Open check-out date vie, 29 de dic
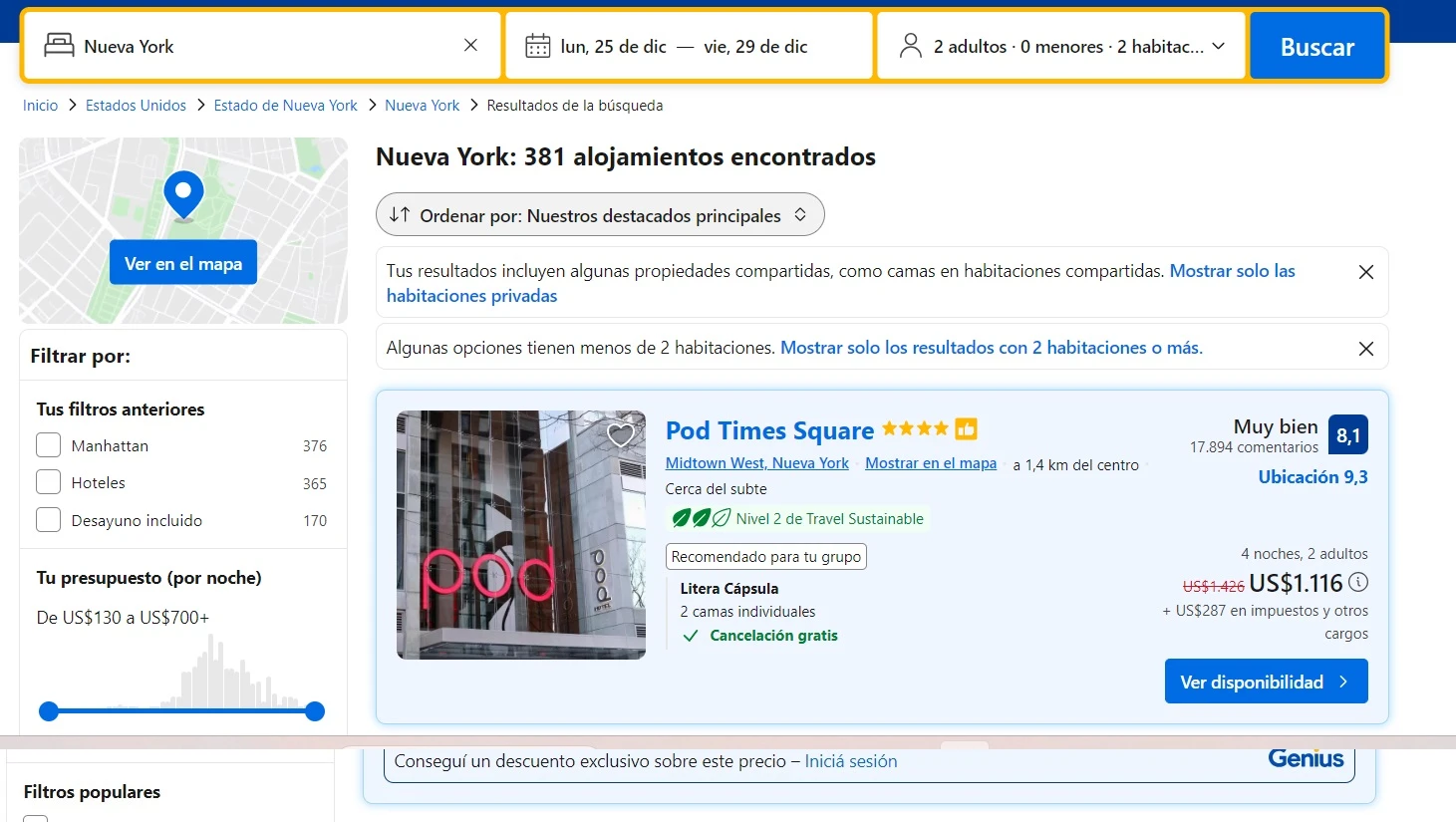 [755, 47]
